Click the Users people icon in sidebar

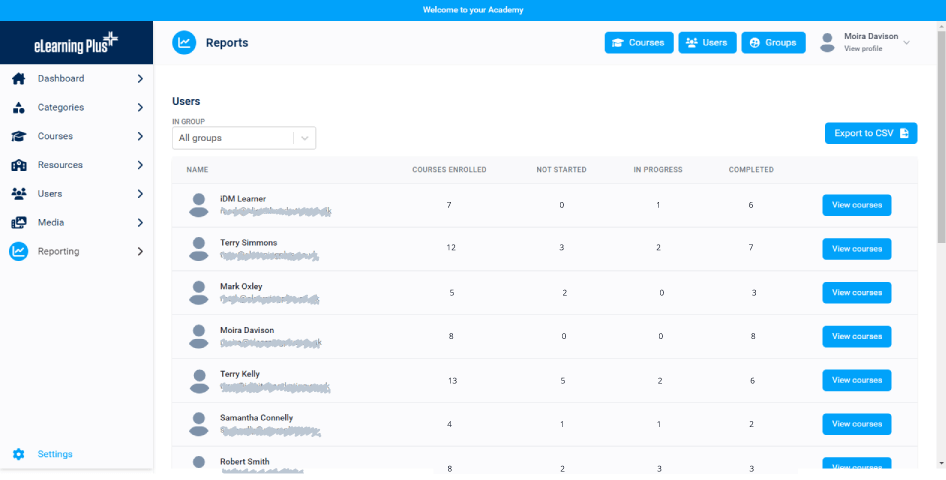(x=18, y=194)
